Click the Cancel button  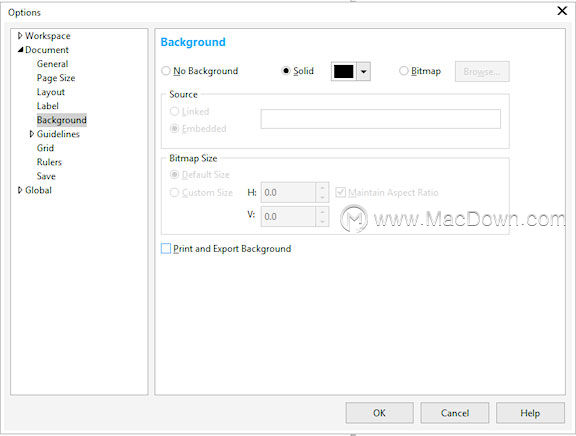(455, 413)
